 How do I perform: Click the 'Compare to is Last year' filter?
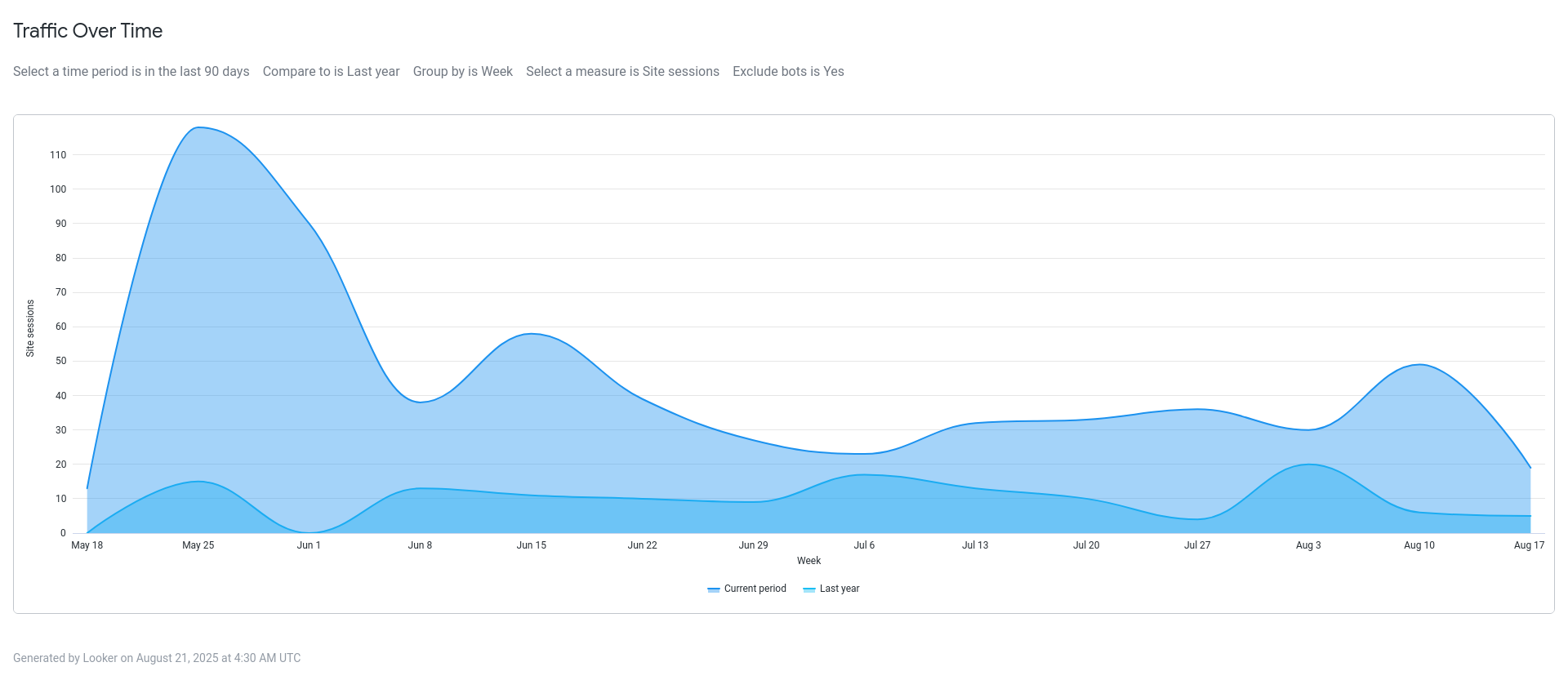331,72
